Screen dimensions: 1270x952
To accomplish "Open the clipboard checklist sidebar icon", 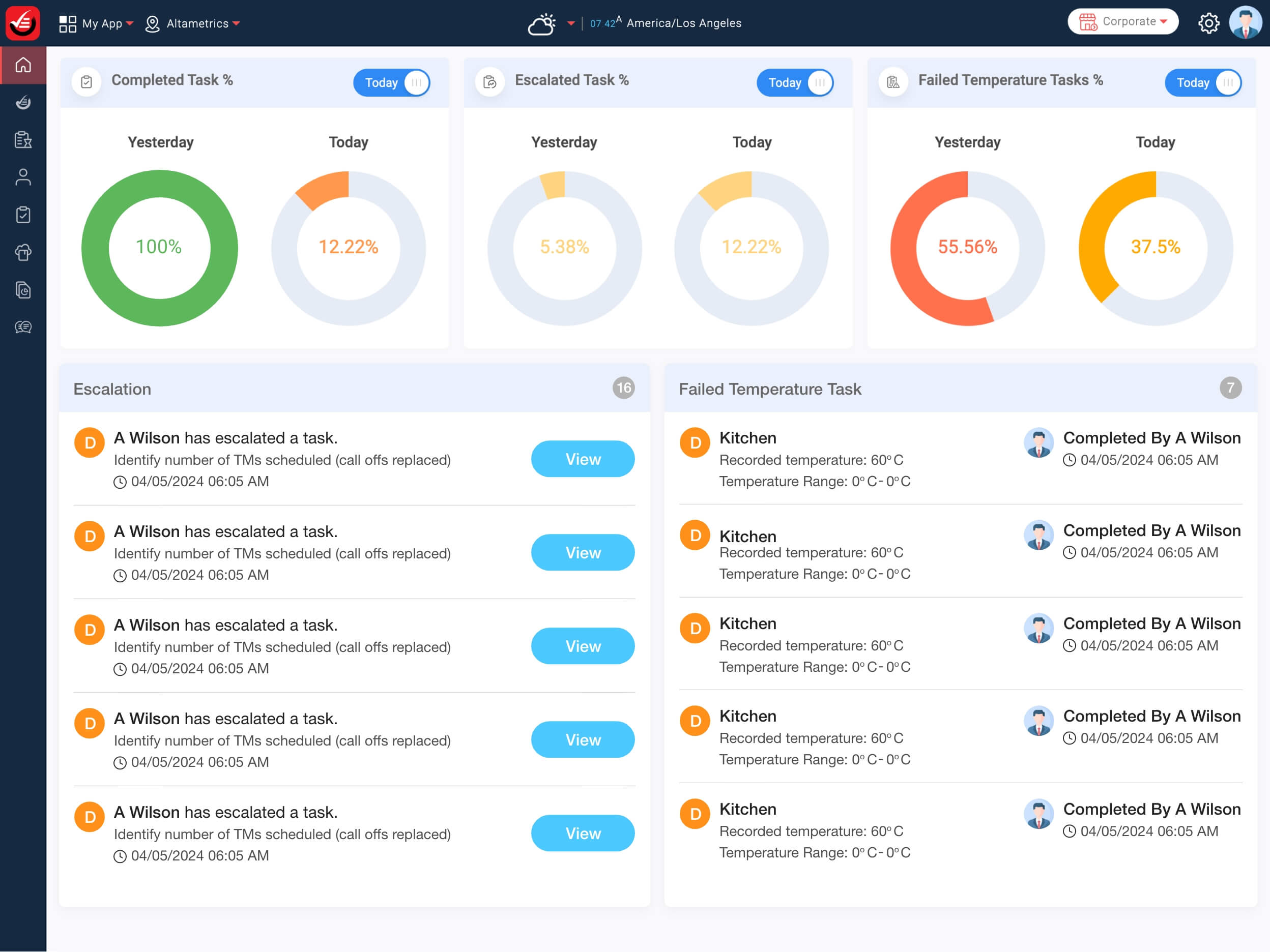I will pos(23,215).
